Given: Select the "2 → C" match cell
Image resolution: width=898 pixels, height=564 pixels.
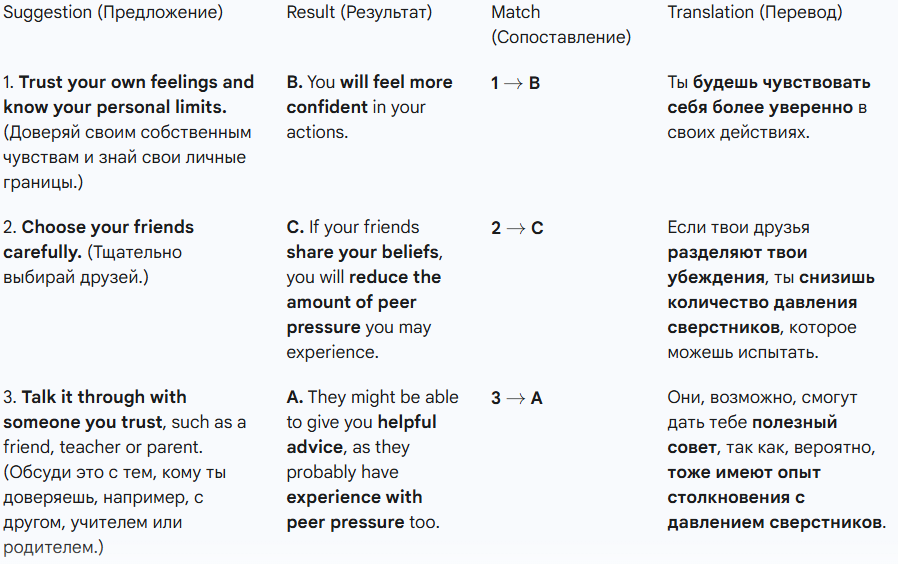Looking at the screenshot, I should click(517, 228).
